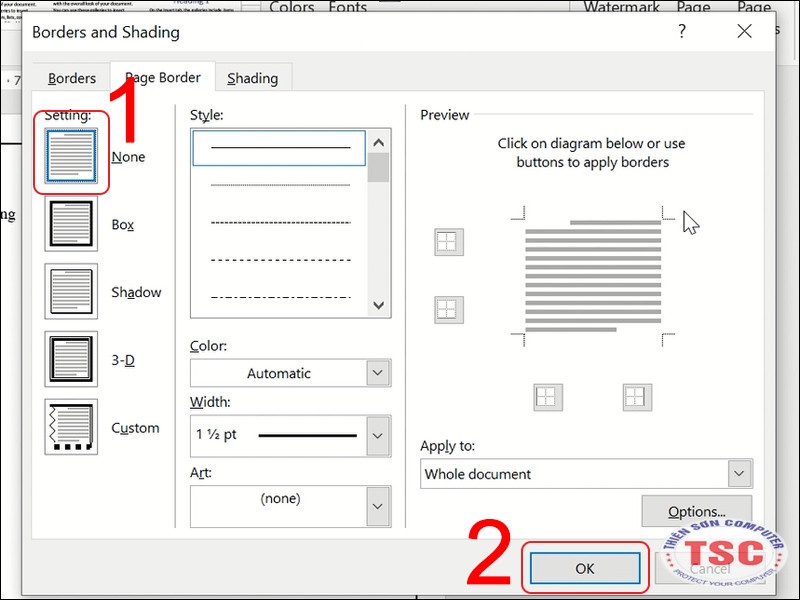Select the 3-D border setting icon
Viewport: 800px width, 600px height.
click(71, 359)
